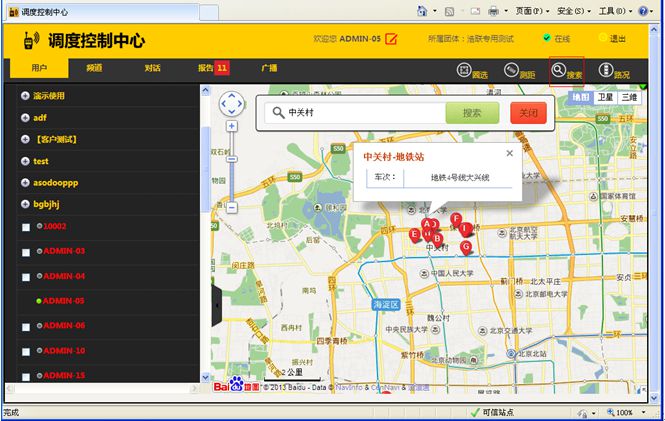Image resolution: width=665 pixels, height=421 pixels.
Task: Select map marker I
Action: pos(466,229)
